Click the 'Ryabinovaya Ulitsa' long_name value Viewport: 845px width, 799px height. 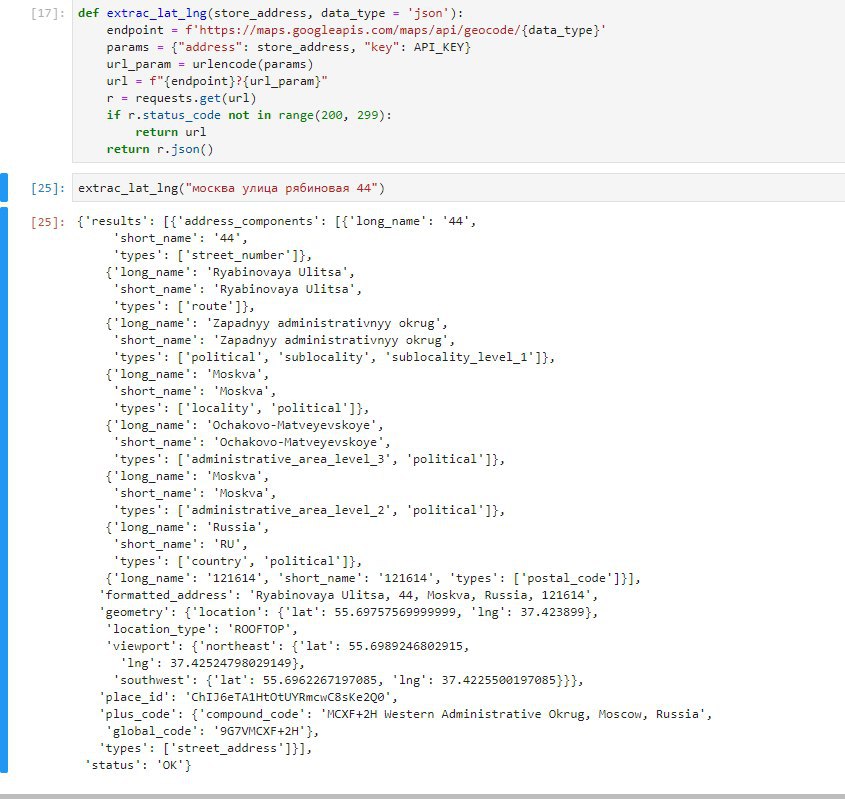tap(277, 272)
